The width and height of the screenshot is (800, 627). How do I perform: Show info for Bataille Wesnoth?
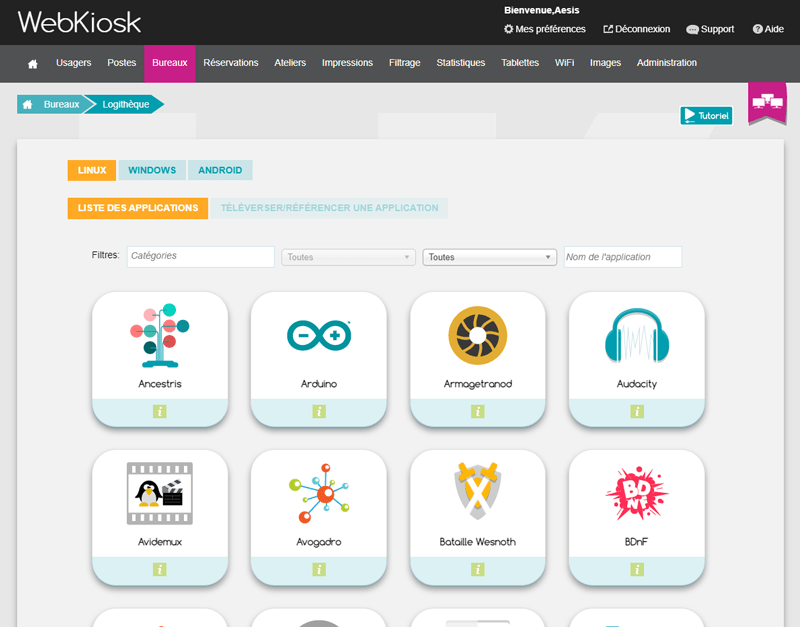pyautogui.click(x=478, y=569)
